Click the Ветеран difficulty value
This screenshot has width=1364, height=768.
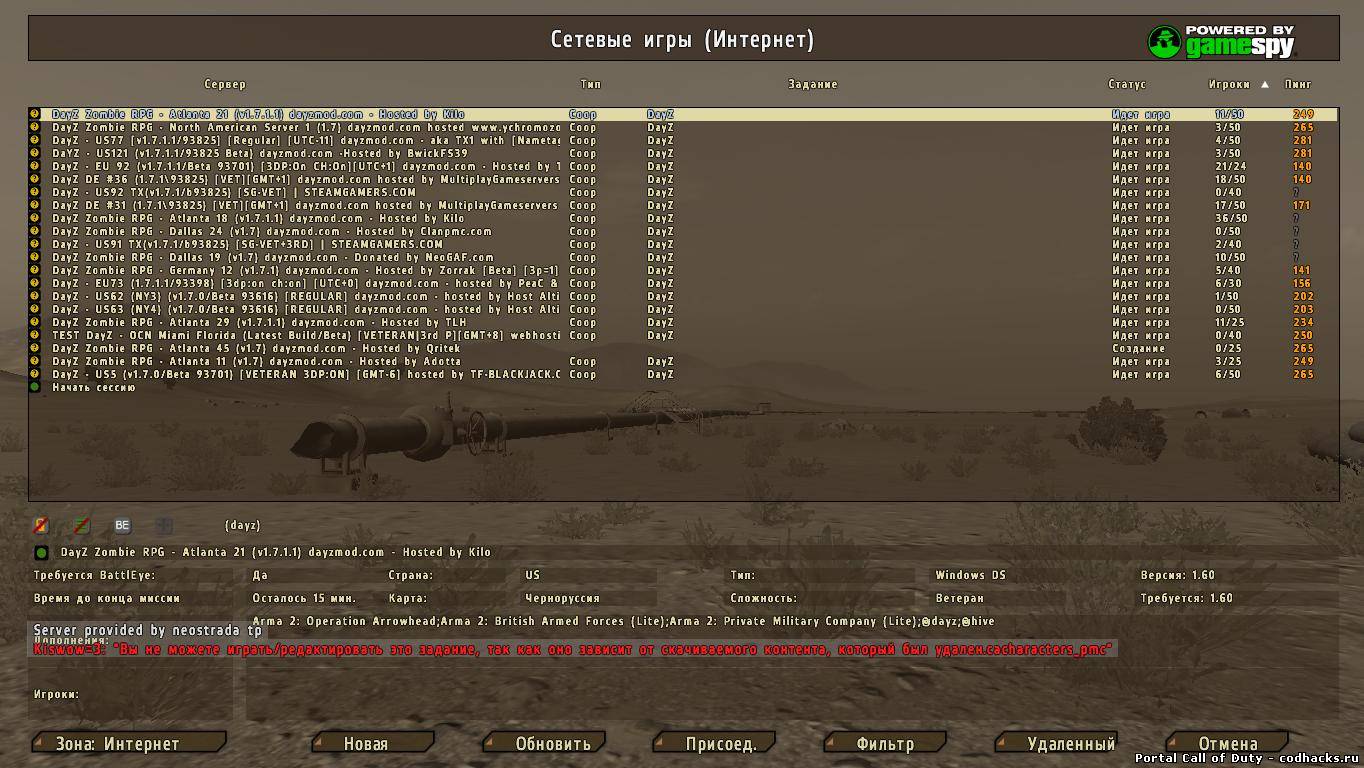[960, 599]
